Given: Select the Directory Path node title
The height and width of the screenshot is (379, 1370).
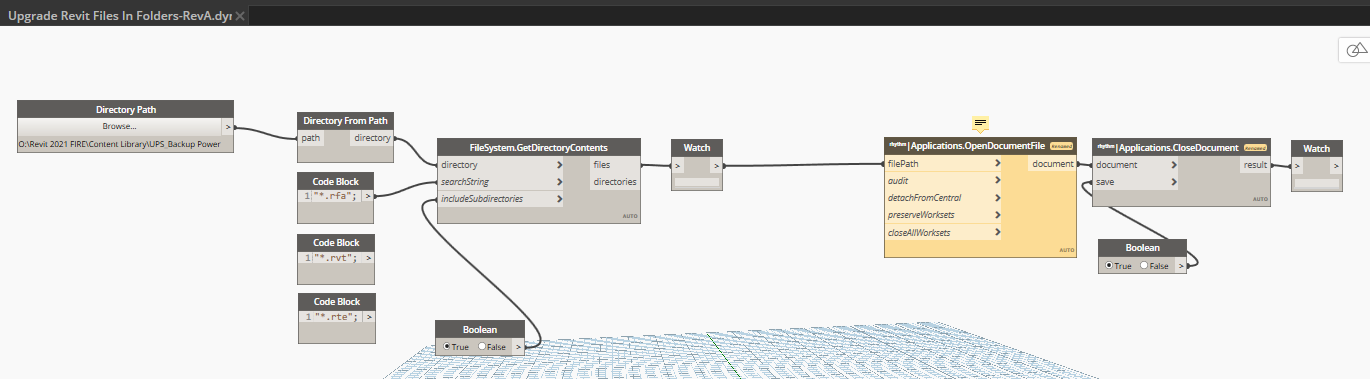Looking at the screenshot, I should (126, 109).
